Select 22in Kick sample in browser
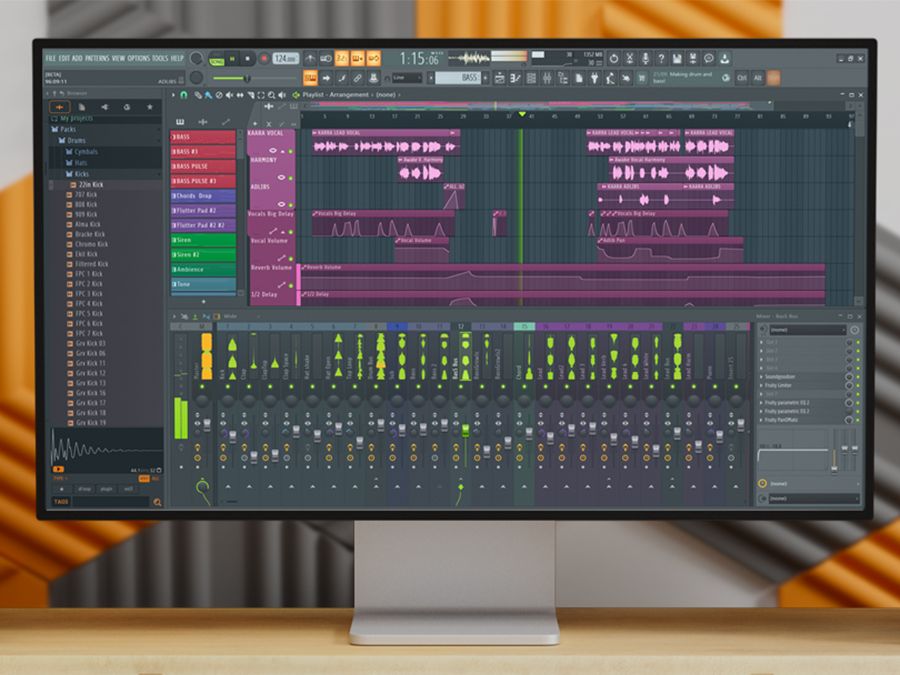Image resolution: width=900 pixels, height=675 pixels. click(x=91, y=185)
